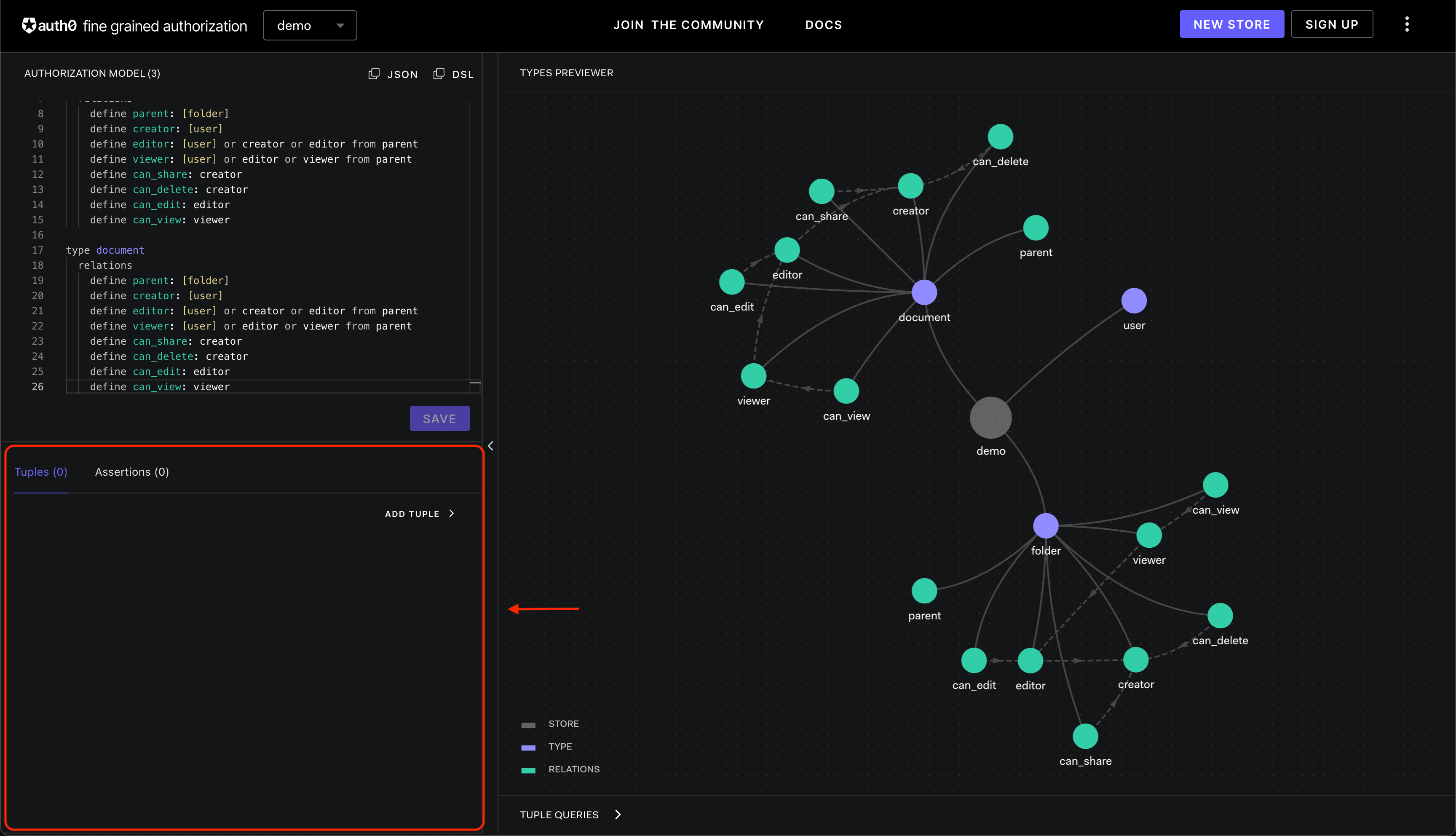Open the Docs link
The width and height of the screenshot is (1456, 836).
pyautogui.click(x=824, y=25)
